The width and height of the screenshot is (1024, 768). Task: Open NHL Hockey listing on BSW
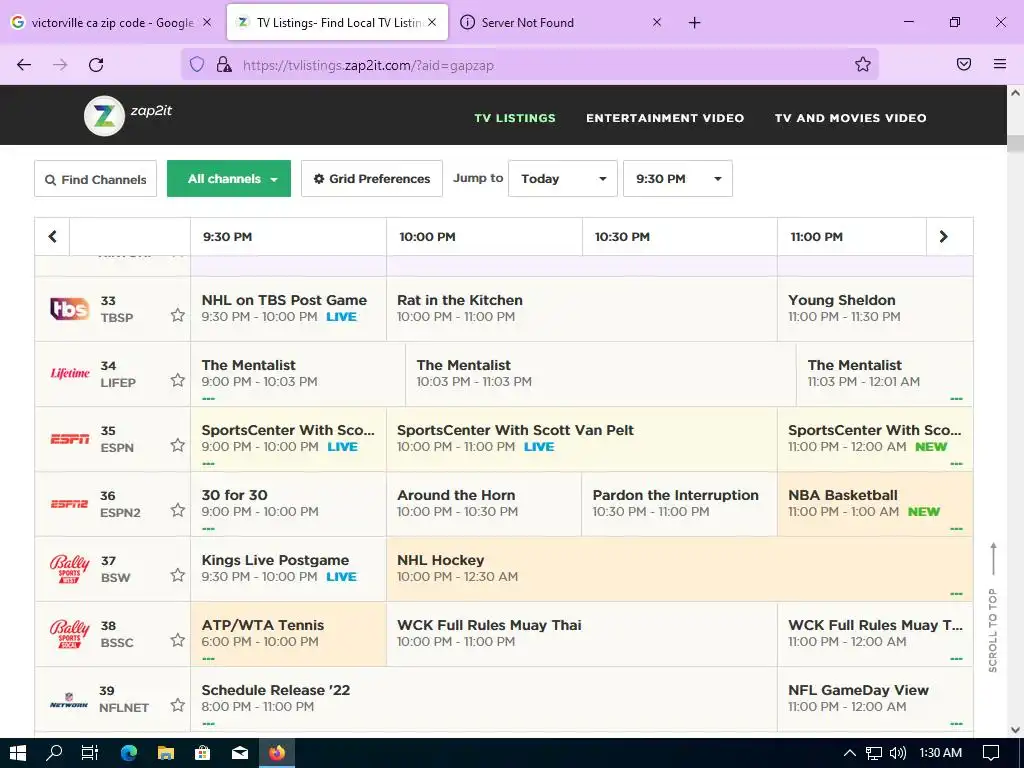tap(679, 568)
